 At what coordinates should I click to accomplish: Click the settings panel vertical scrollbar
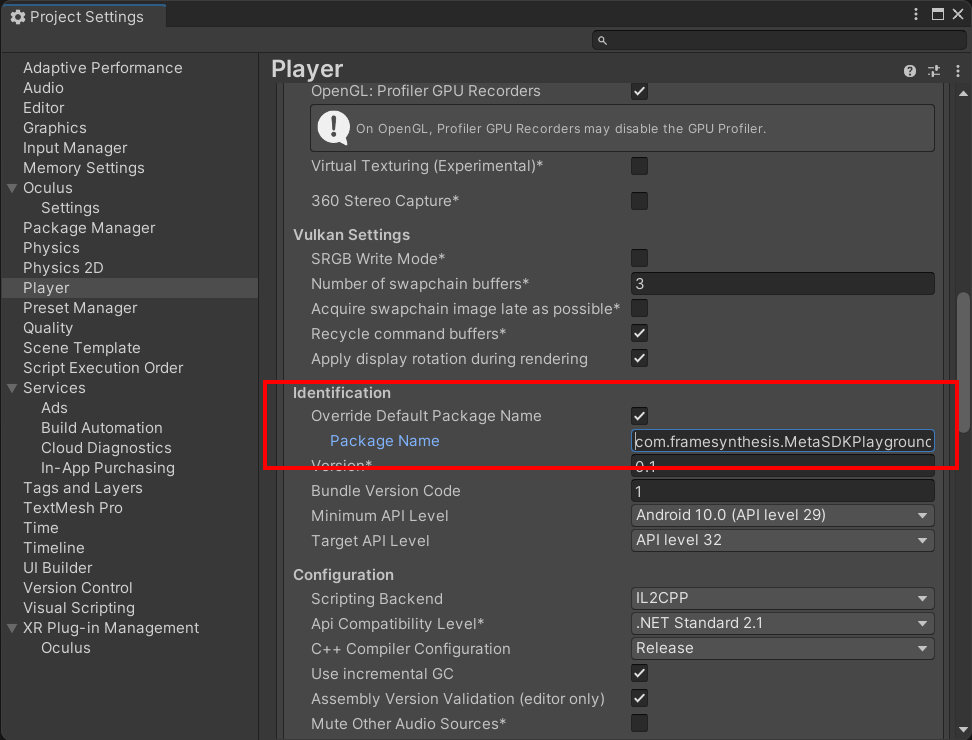962,360
